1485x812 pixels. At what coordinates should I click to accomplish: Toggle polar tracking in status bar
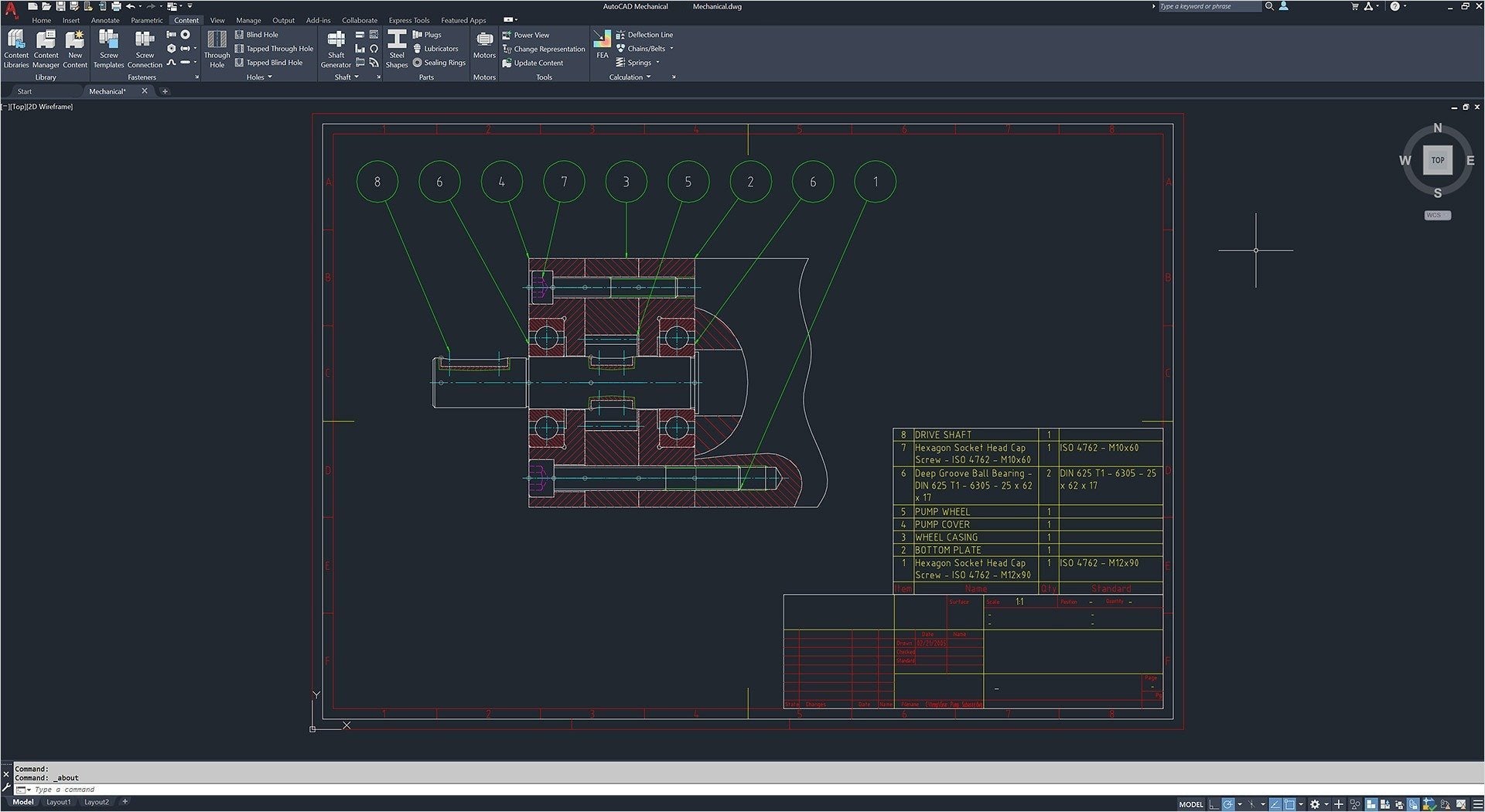coord(1228,804)
